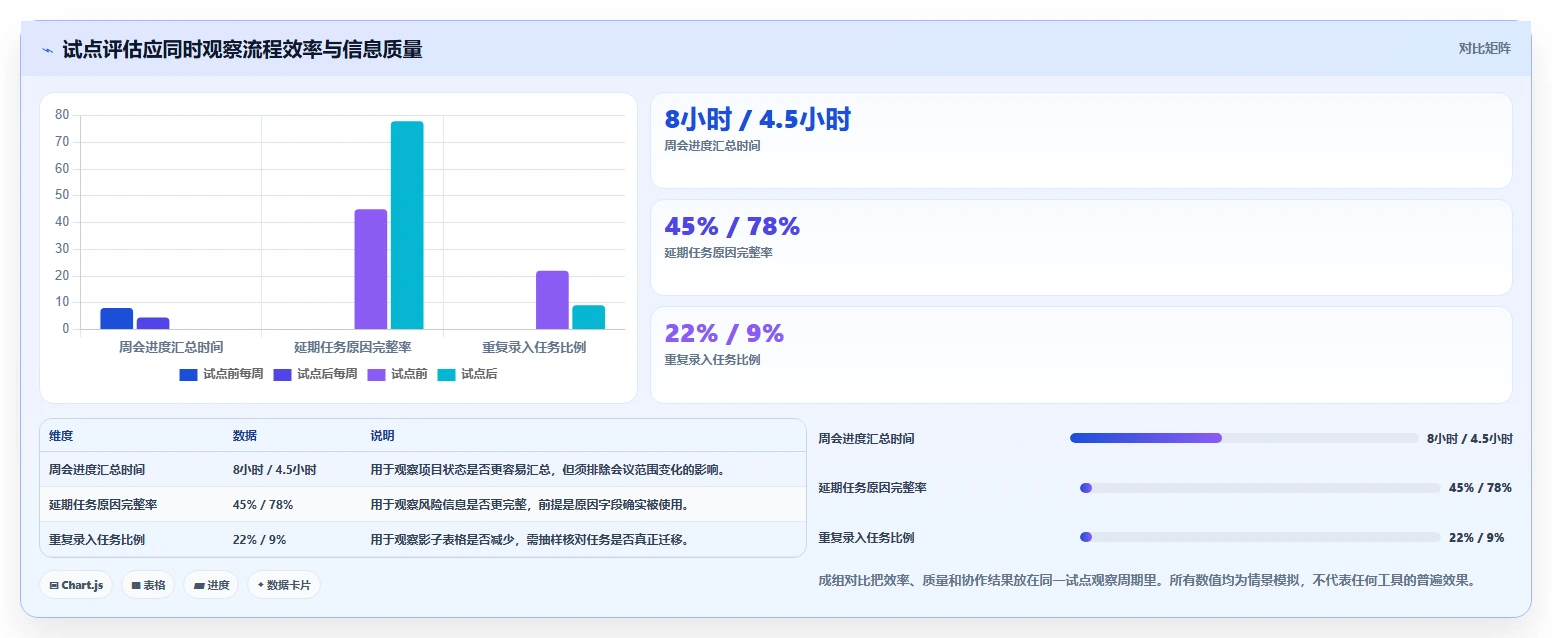Click the 延期任务原因完整率 label beside the progress bar
1552x638 pixels.
click(x=872, y=488)
